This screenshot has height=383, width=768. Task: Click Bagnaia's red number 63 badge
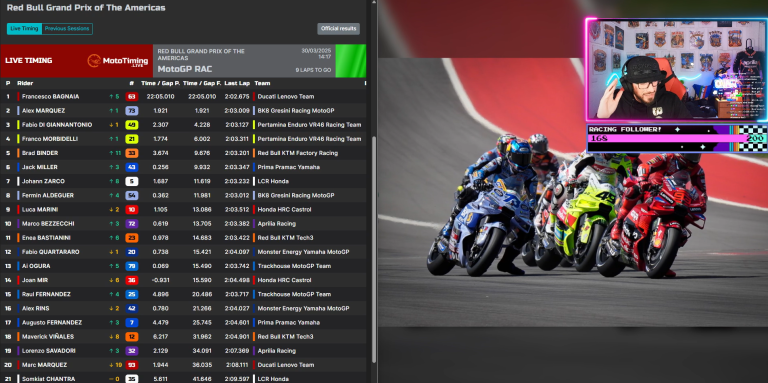[x=132, y=96]
